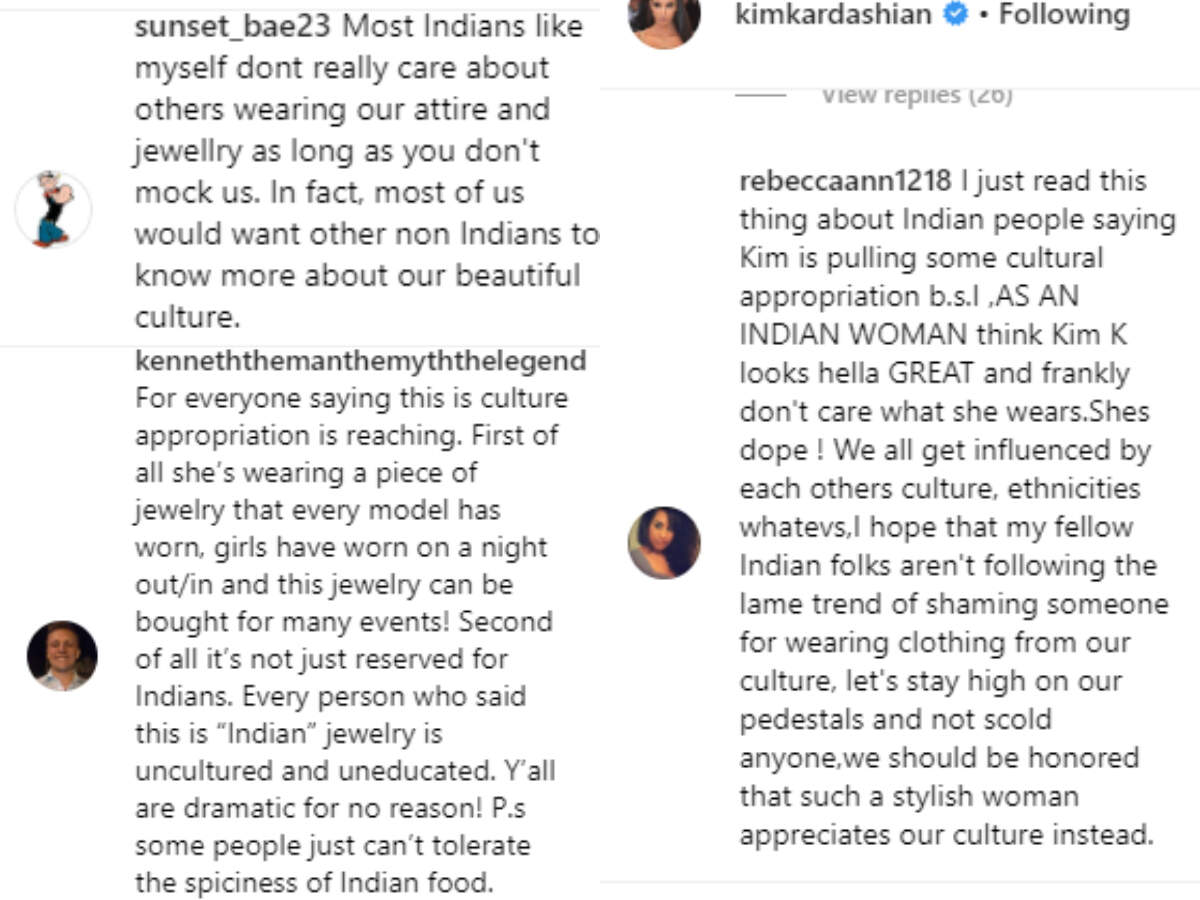
Task: Click the dash line beside View replies
Action: pos(762,96)
